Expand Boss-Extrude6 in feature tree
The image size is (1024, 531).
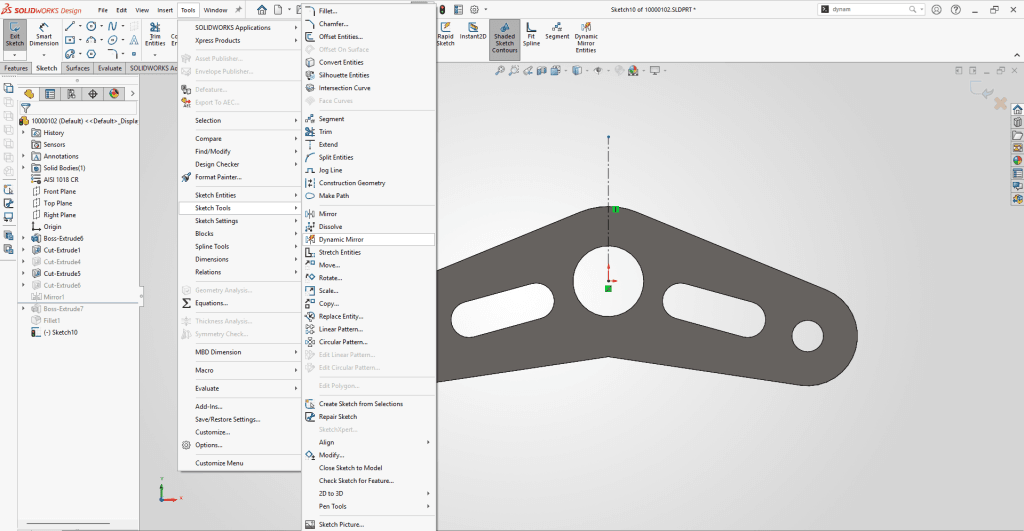[x=24, y=238]
